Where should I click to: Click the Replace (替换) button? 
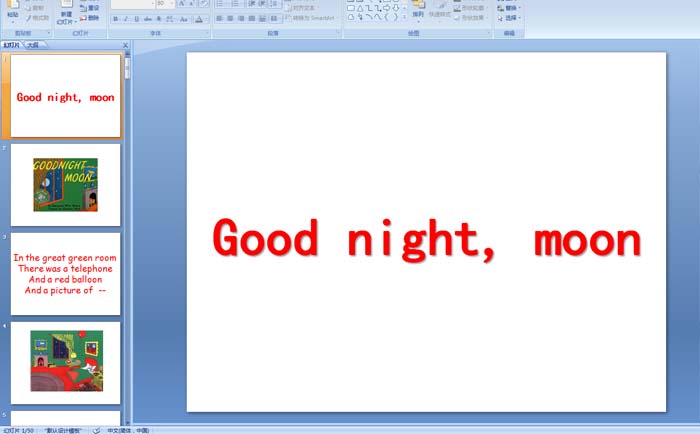point(509,8)
